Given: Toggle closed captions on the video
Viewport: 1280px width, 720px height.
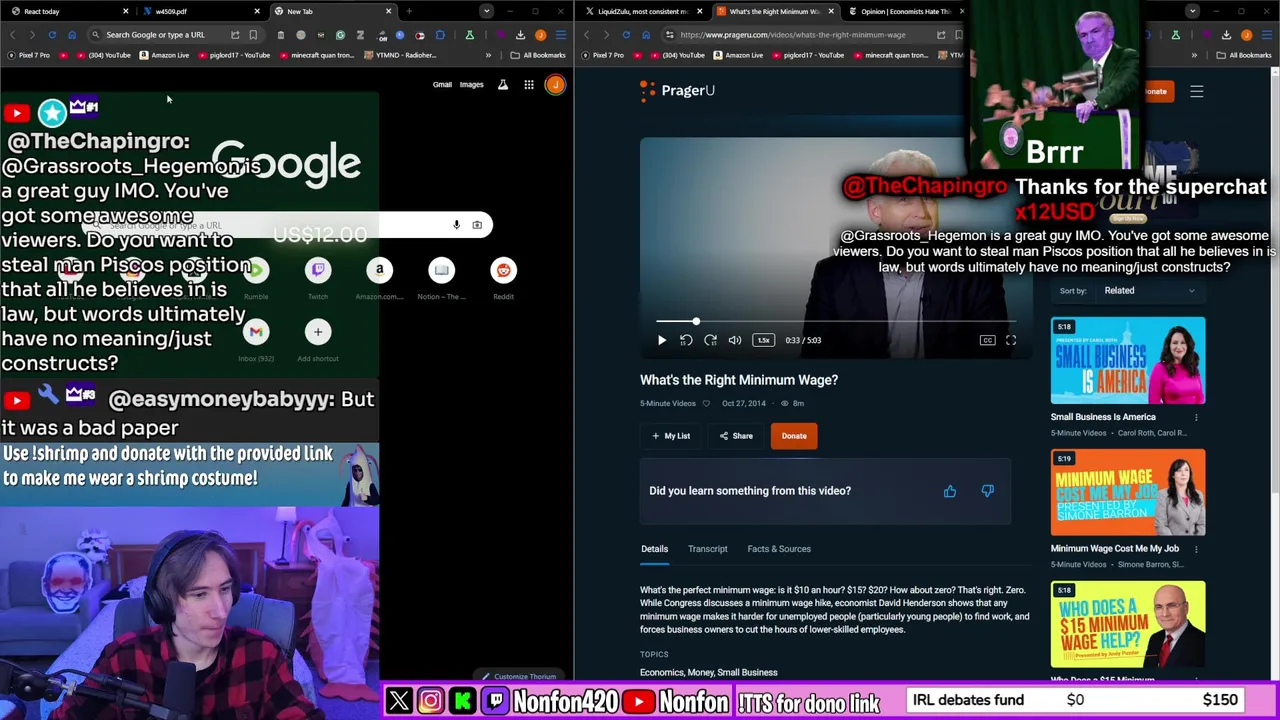Looking at the screenshot, I should [987, 340].
